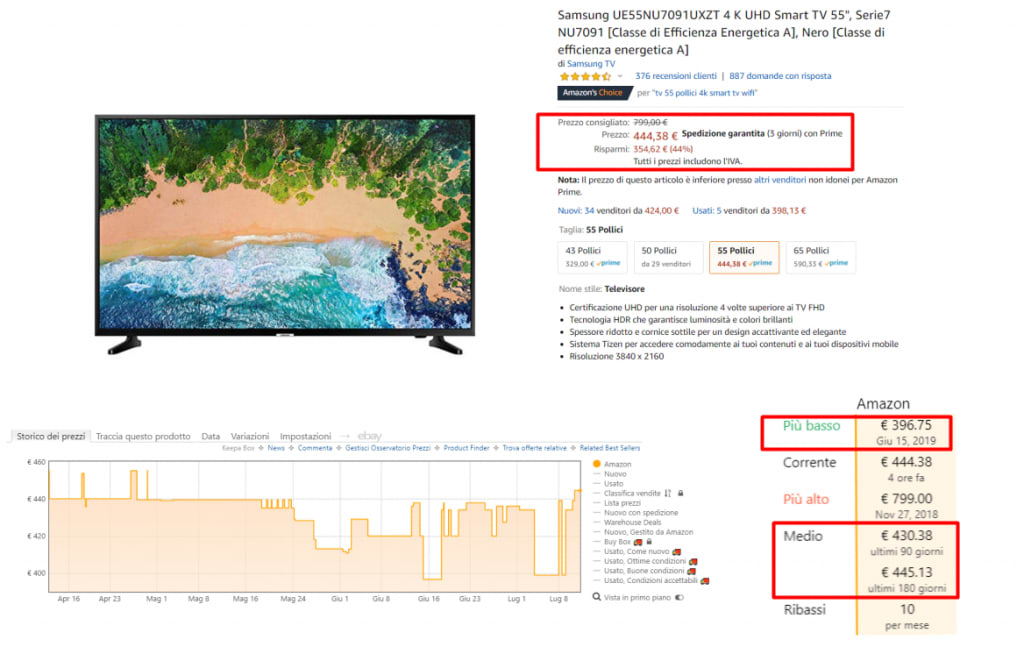Screen dimensions: 1024x654
Task: Open Related Best Sellers link
Action: tap(610, 448)
